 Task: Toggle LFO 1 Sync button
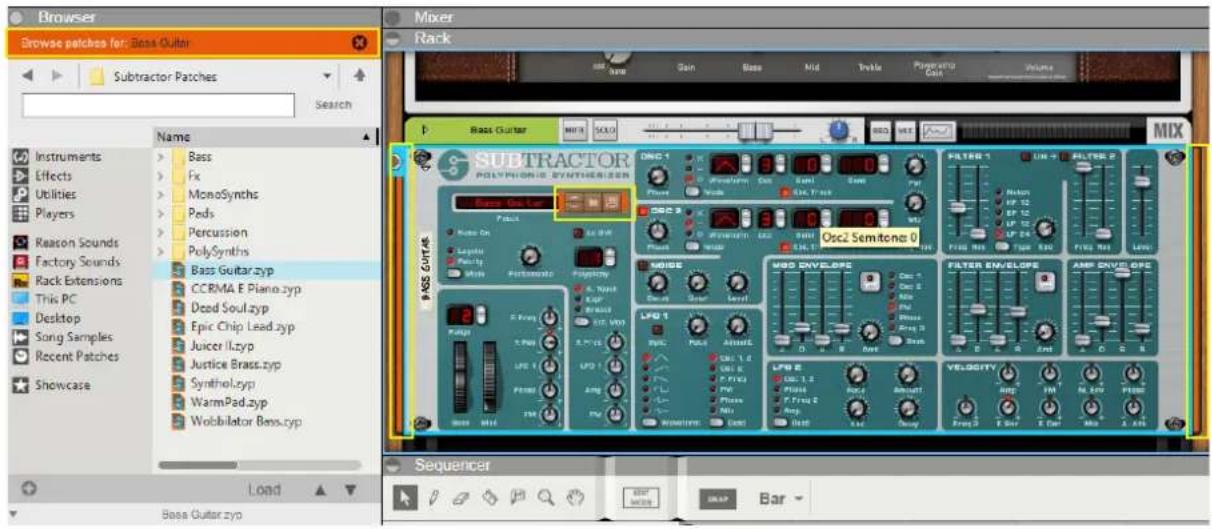tap(658, 328)
